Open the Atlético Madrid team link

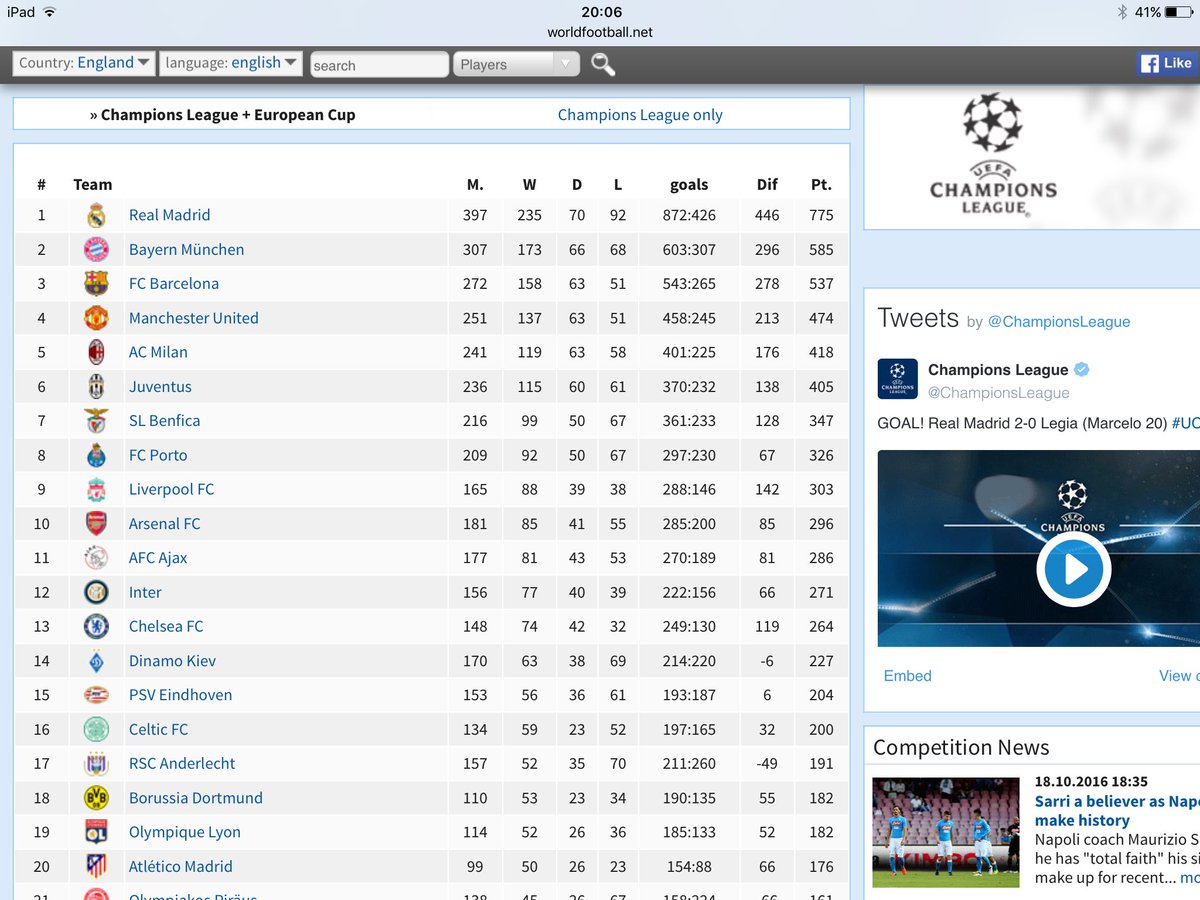tap(180, 866)
